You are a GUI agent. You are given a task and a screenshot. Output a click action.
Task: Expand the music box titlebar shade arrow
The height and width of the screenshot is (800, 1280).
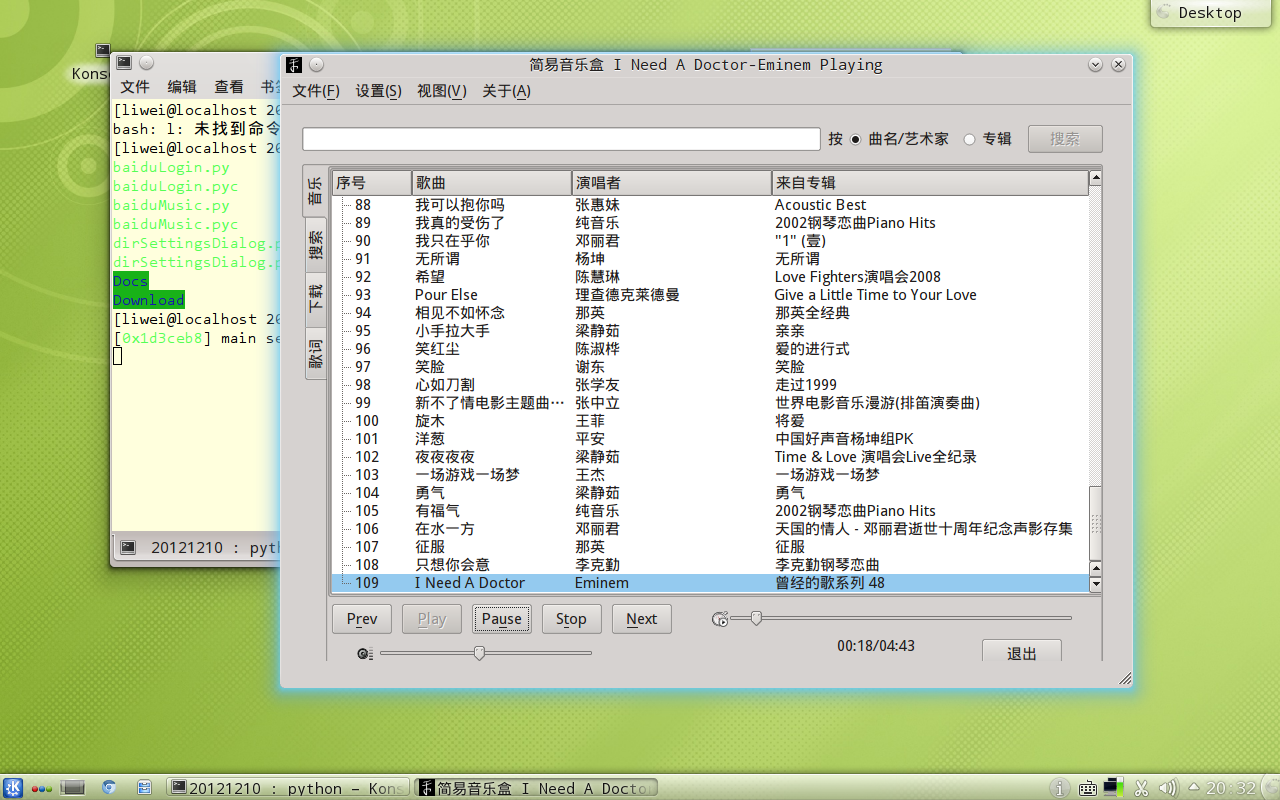[x=1095, y=64]
